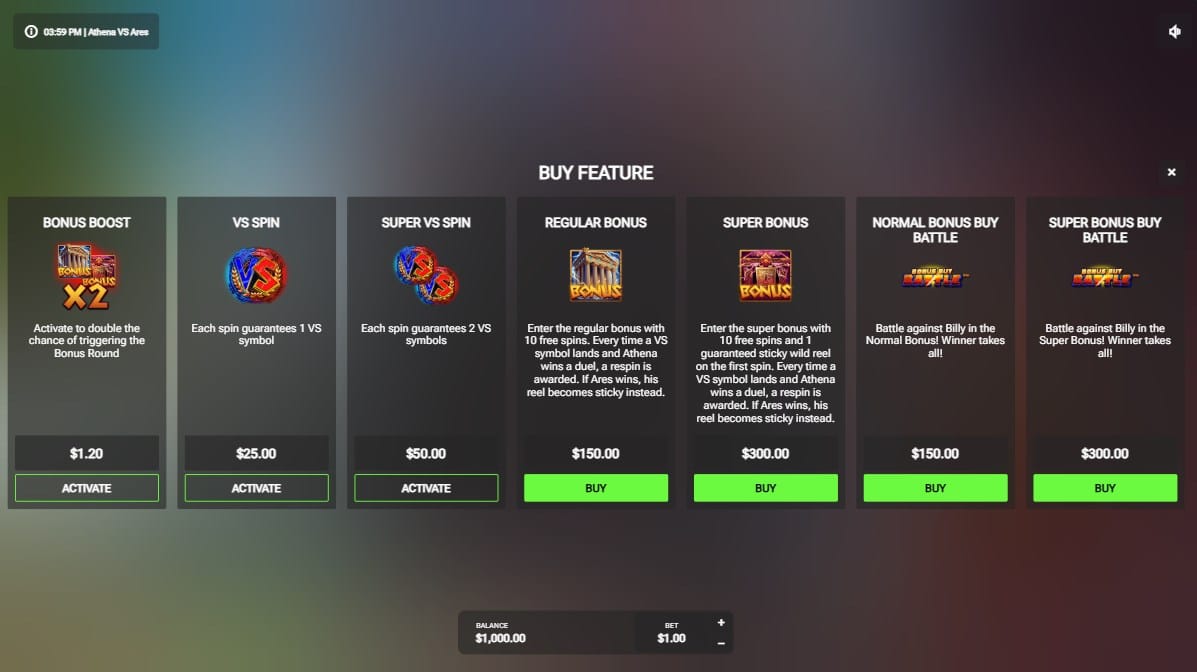
Task: Buy the Super Bonus for $300.00
Action: click(766, 488)
